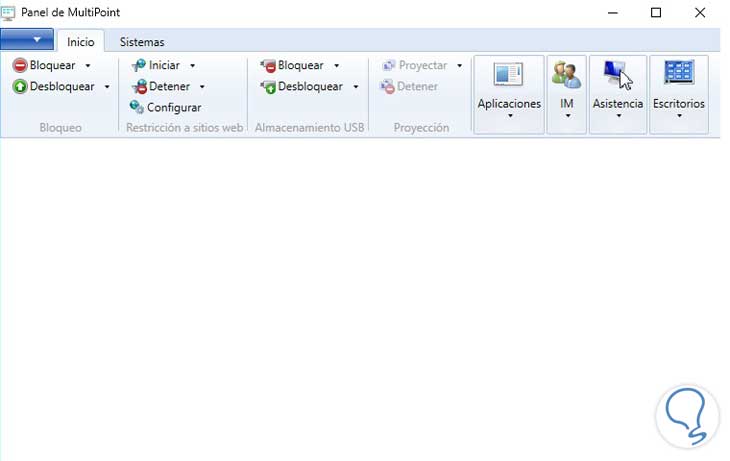Maximize the Panel de MultiPoint window
This screenshot has height=461, width=730.
click(656, 13)
